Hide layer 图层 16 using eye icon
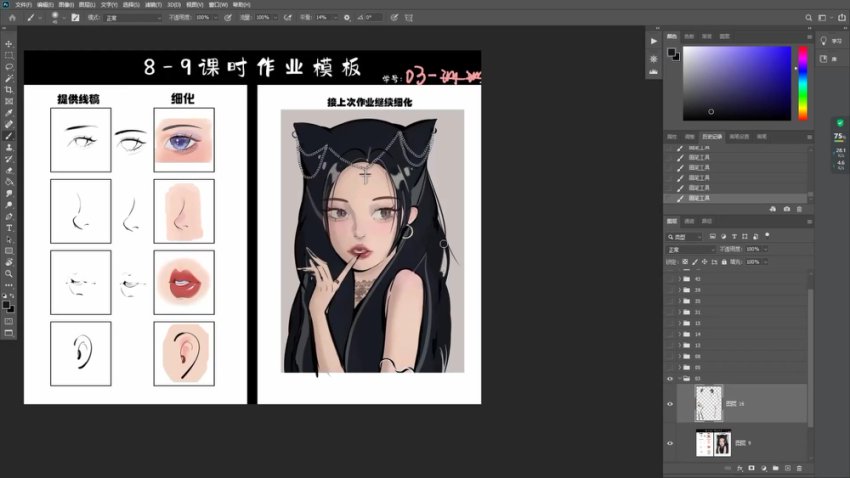 point(671,403)
